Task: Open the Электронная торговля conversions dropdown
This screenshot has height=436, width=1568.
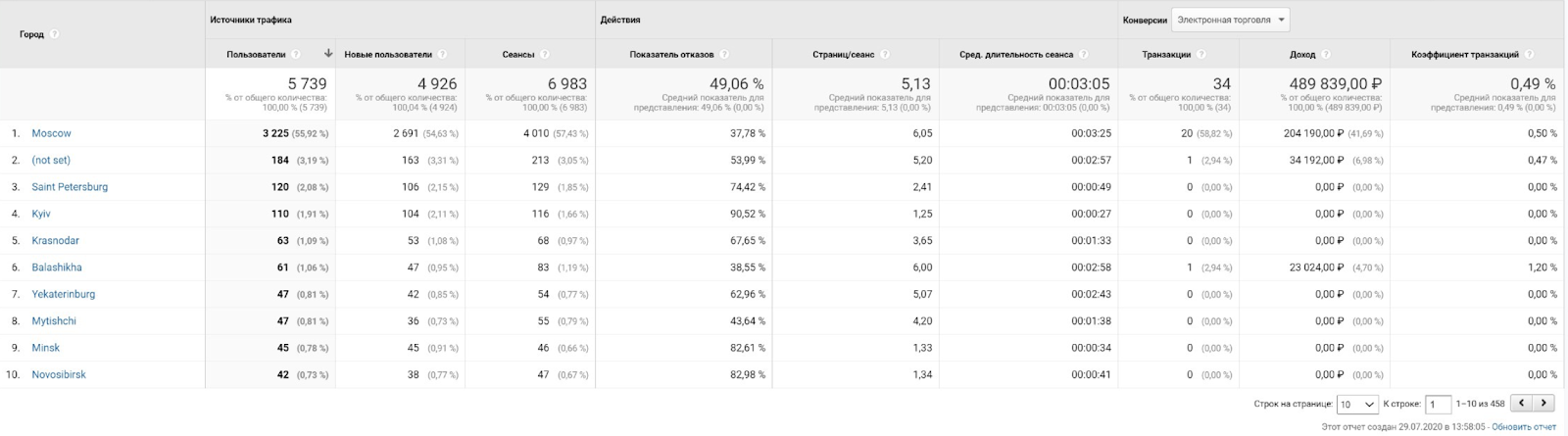Action: (1231, 20)
